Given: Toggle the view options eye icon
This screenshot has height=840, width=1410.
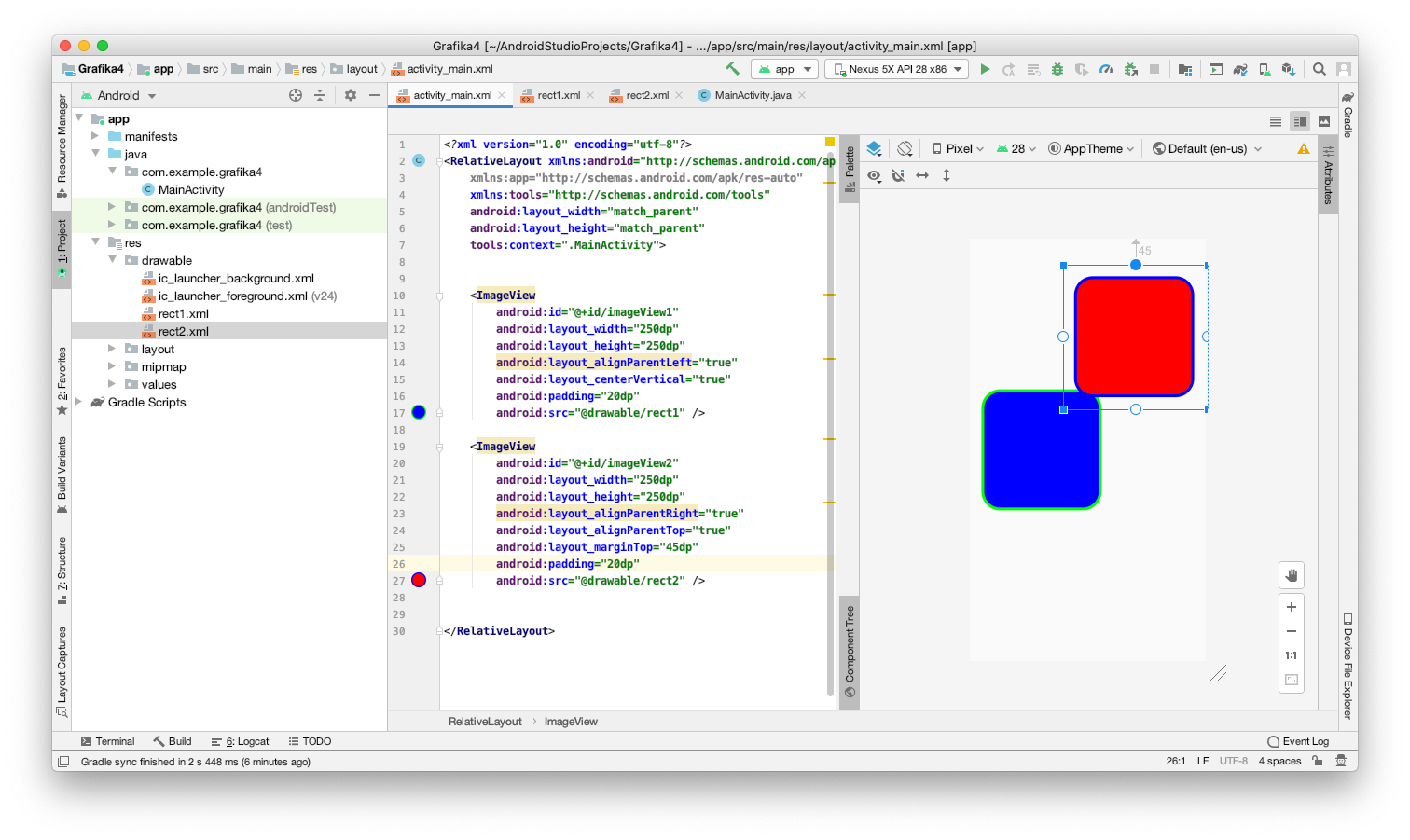Looking at the screenshot, I should point(874,175).
